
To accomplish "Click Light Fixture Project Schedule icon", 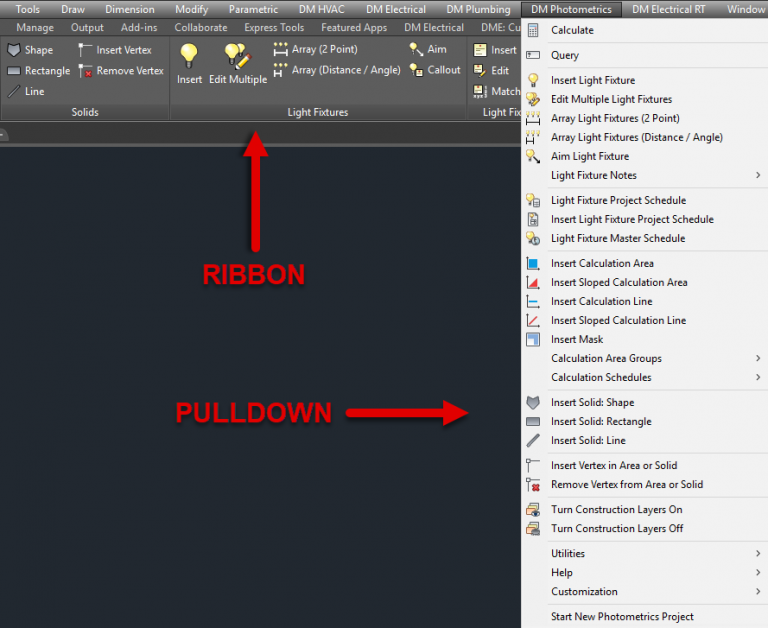I will (x=533, y=200).
